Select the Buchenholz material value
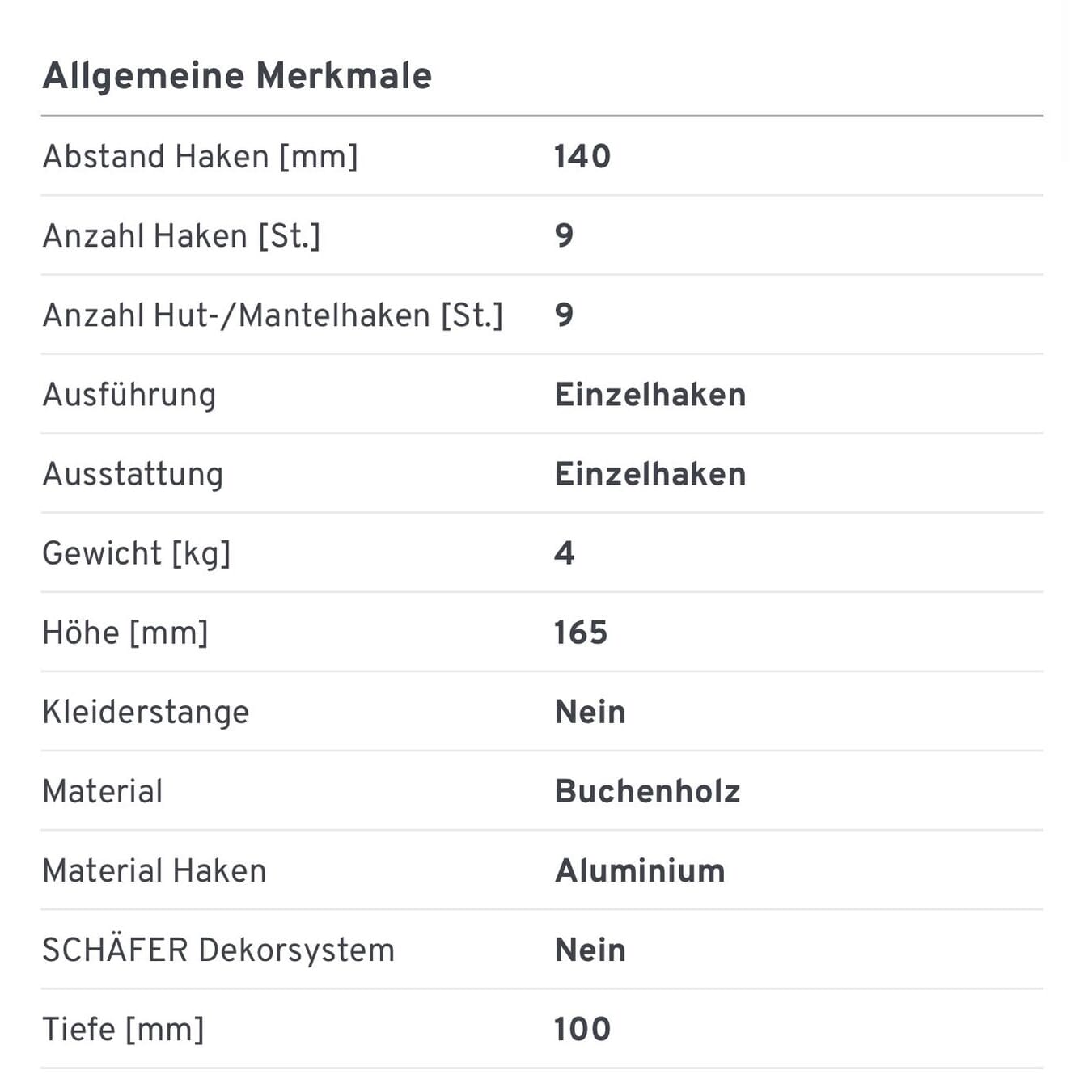This screenshot has width=1092, height=1092. pos(647,791)
